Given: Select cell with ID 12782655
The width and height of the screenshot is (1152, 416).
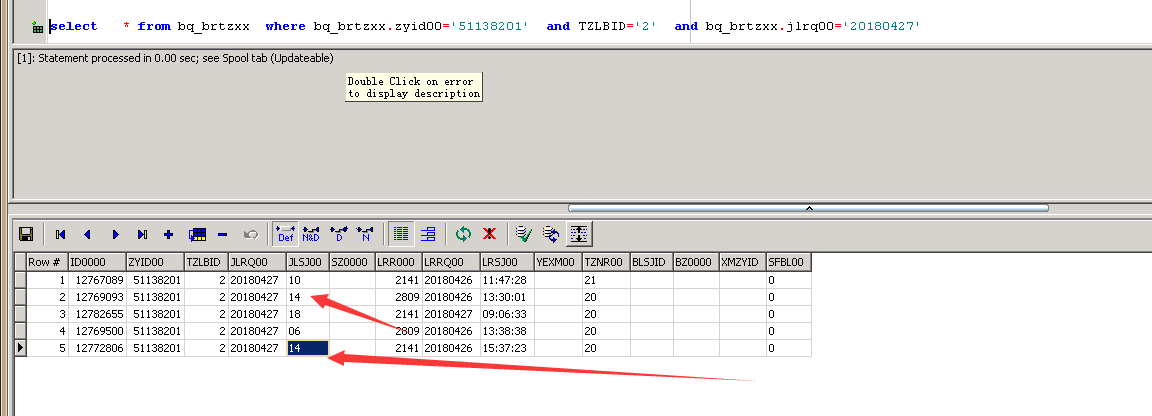Looking at the screenshot, I should 96,314.
